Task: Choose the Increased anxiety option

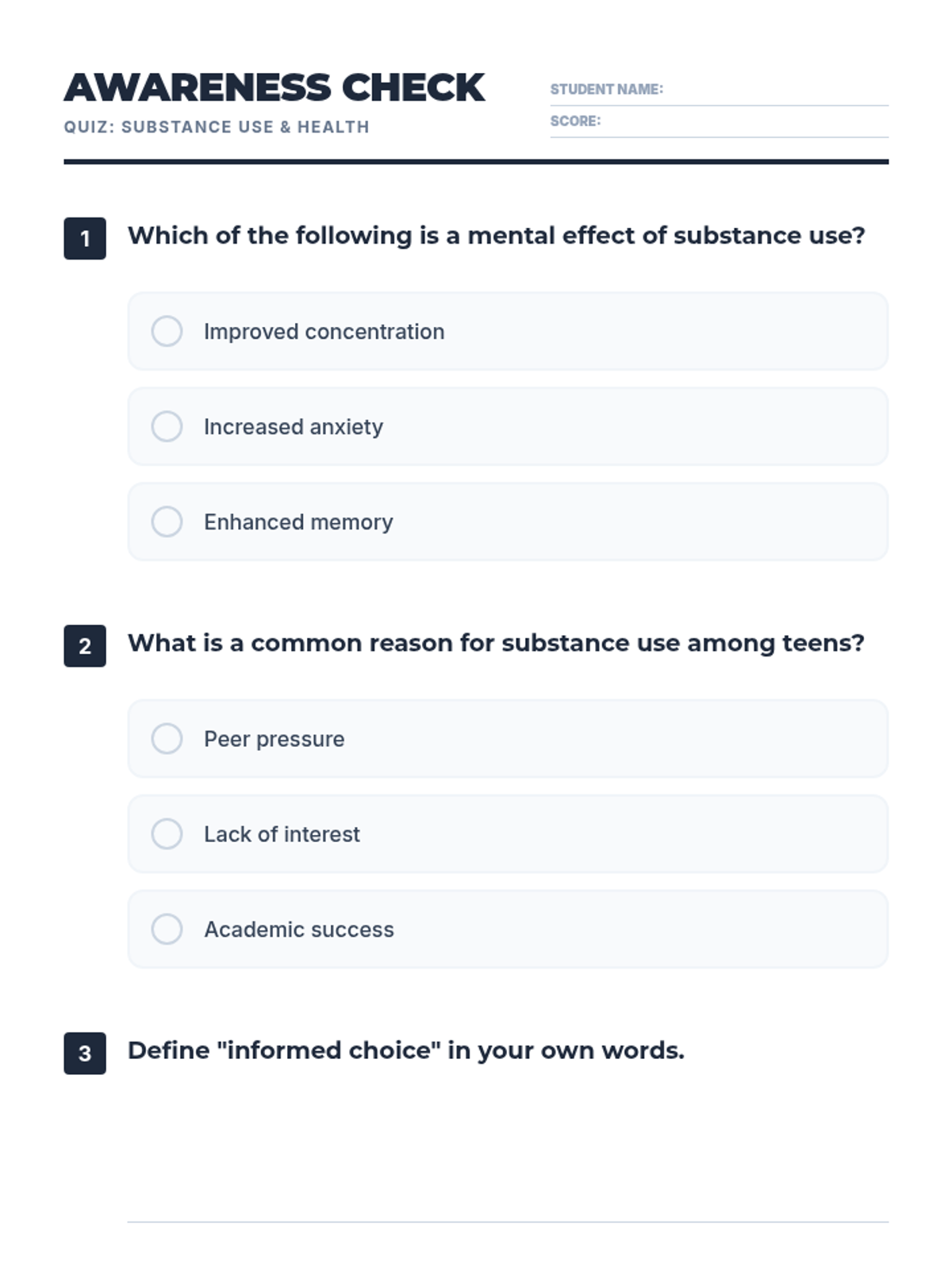Action: click(167, 426)
